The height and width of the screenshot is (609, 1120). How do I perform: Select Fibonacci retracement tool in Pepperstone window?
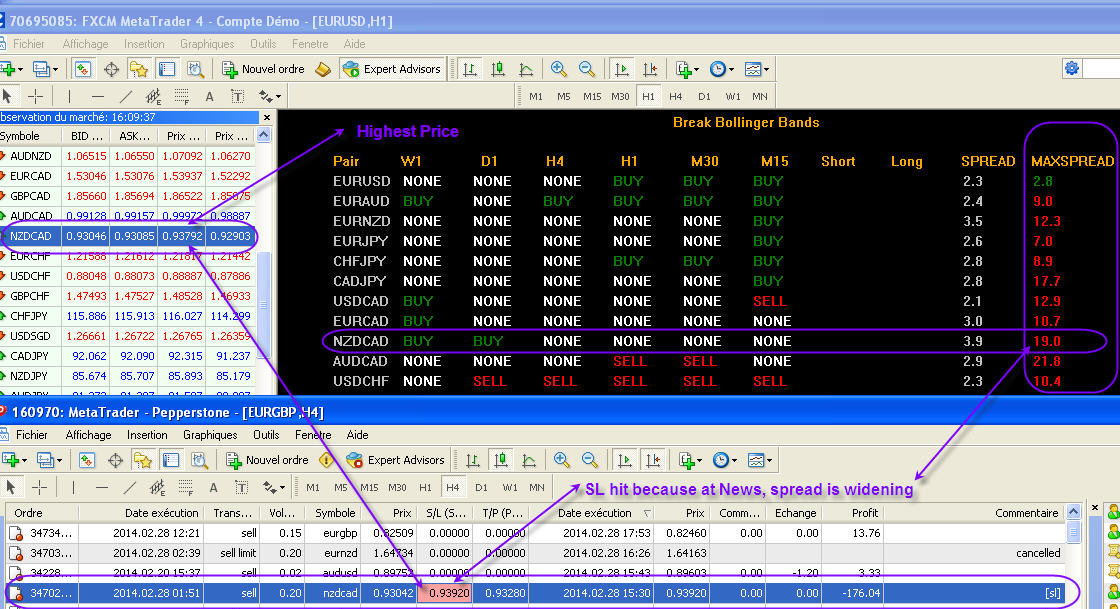(185, 487)
